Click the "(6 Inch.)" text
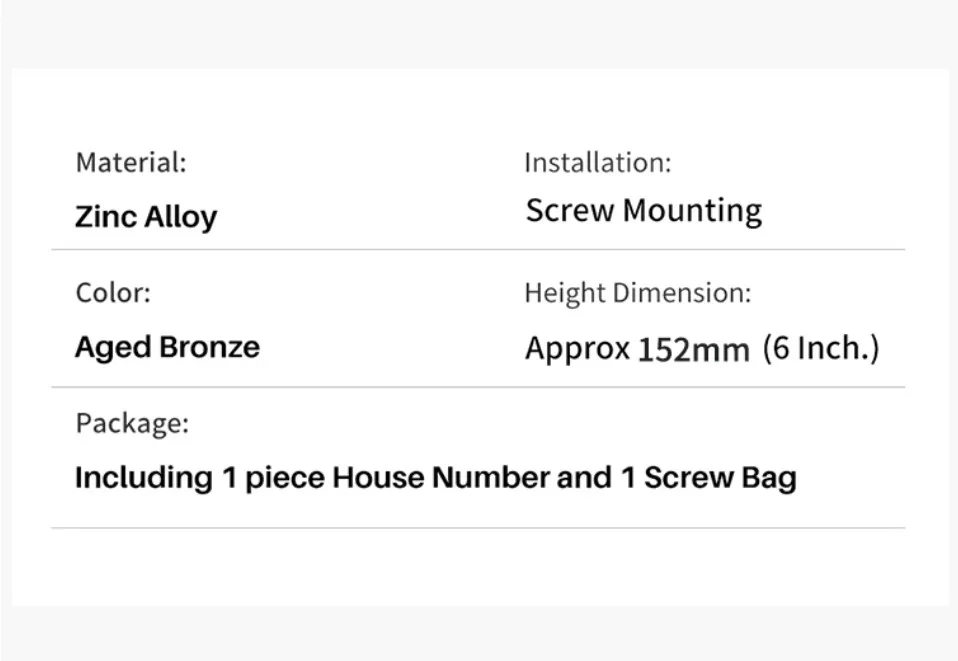The height and width of the screenshot is (661, 958). click(820, 348)
